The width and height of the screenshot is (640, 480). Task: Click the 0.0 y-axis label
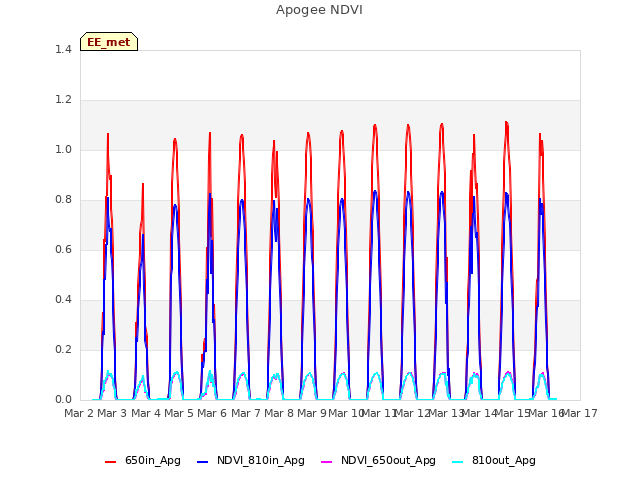coord(63,400)
